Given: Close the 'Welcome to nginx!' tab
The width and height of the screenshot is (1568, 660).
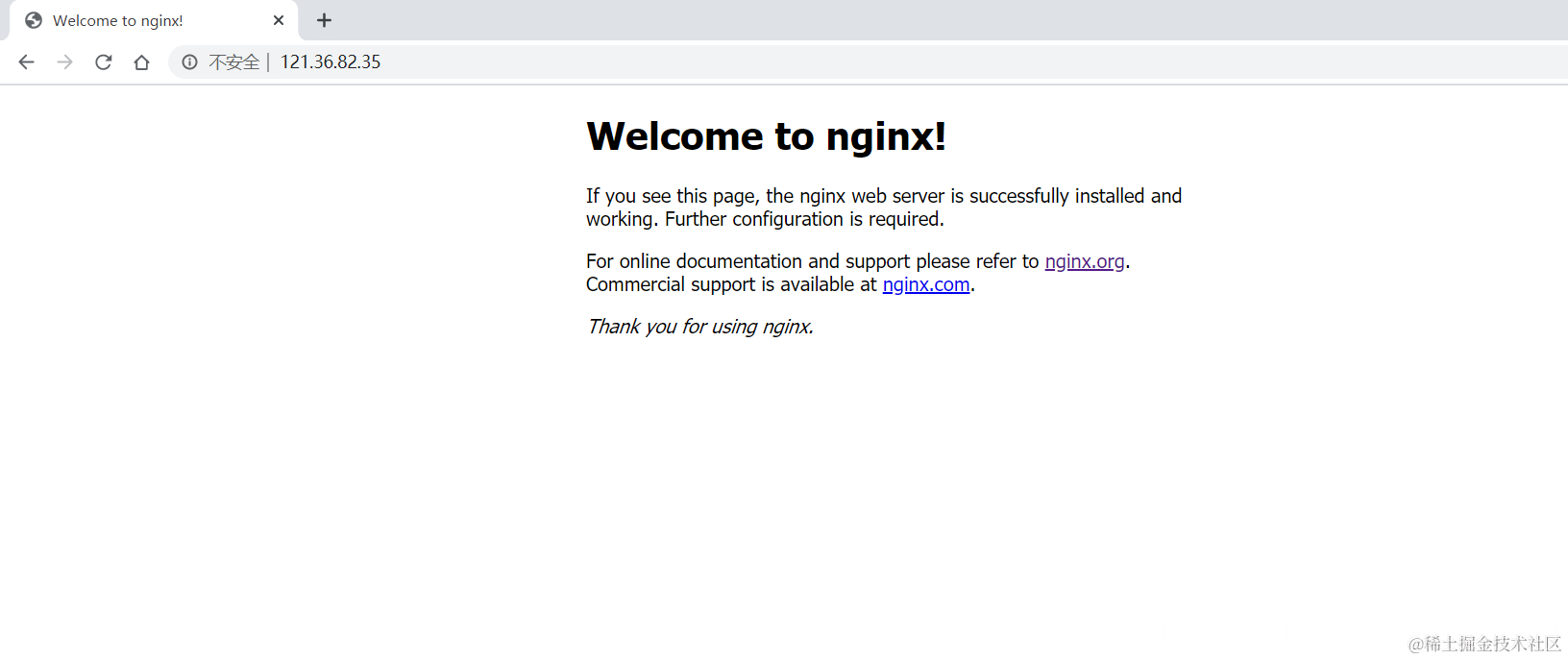Looking at the screenshot, I should coord(279,20).
